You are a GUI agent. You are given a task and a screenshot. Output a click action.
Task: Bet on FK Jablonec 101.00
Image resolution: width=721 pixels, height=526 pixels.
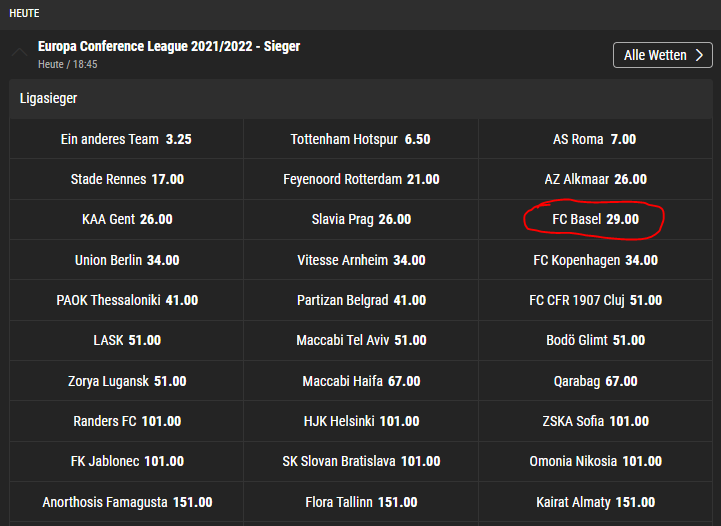pyautogui.click(x=126, y=461)
